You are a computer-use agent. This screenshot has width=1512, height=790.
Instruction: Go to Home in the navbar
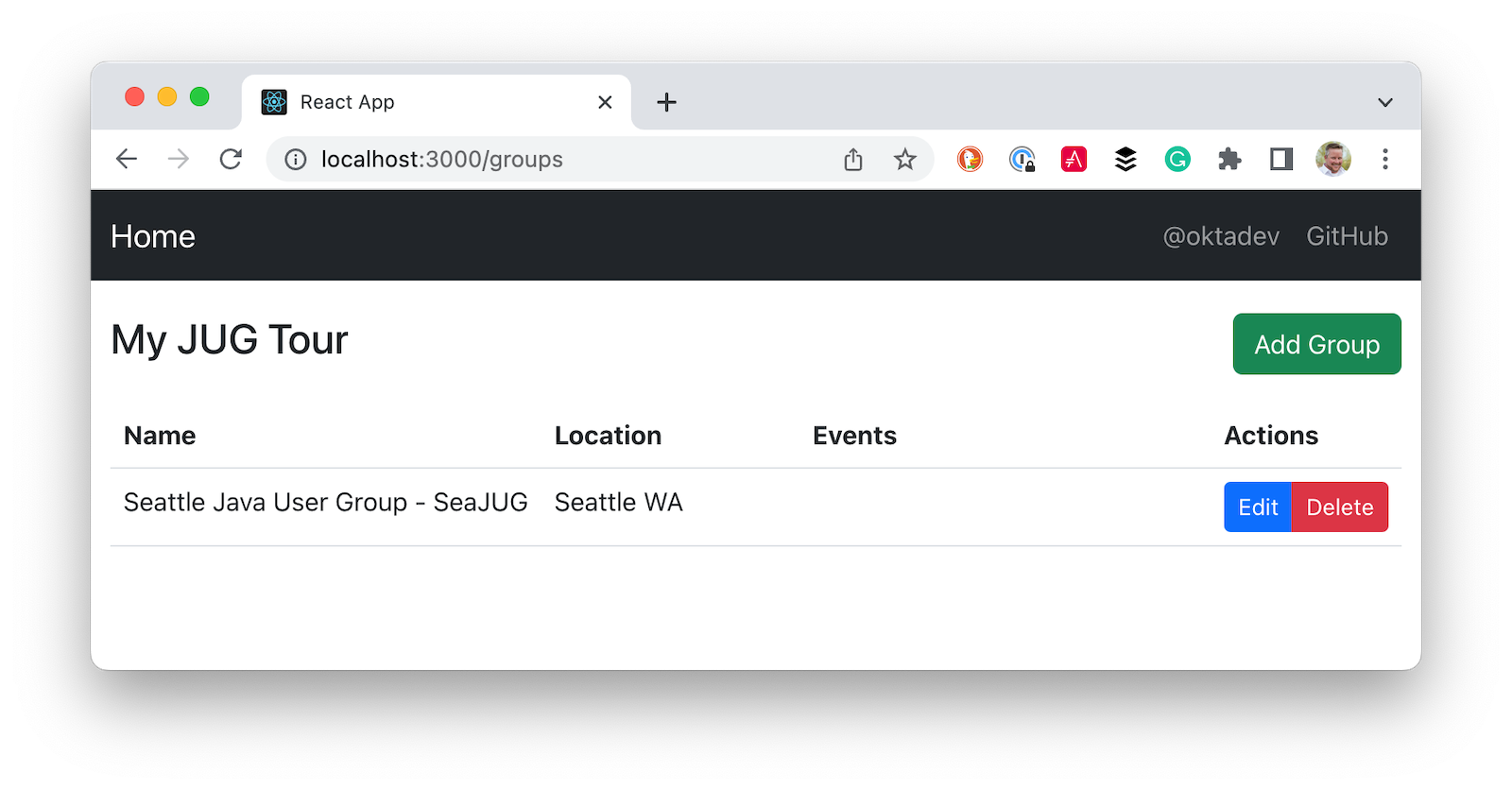tap(153, 236)
